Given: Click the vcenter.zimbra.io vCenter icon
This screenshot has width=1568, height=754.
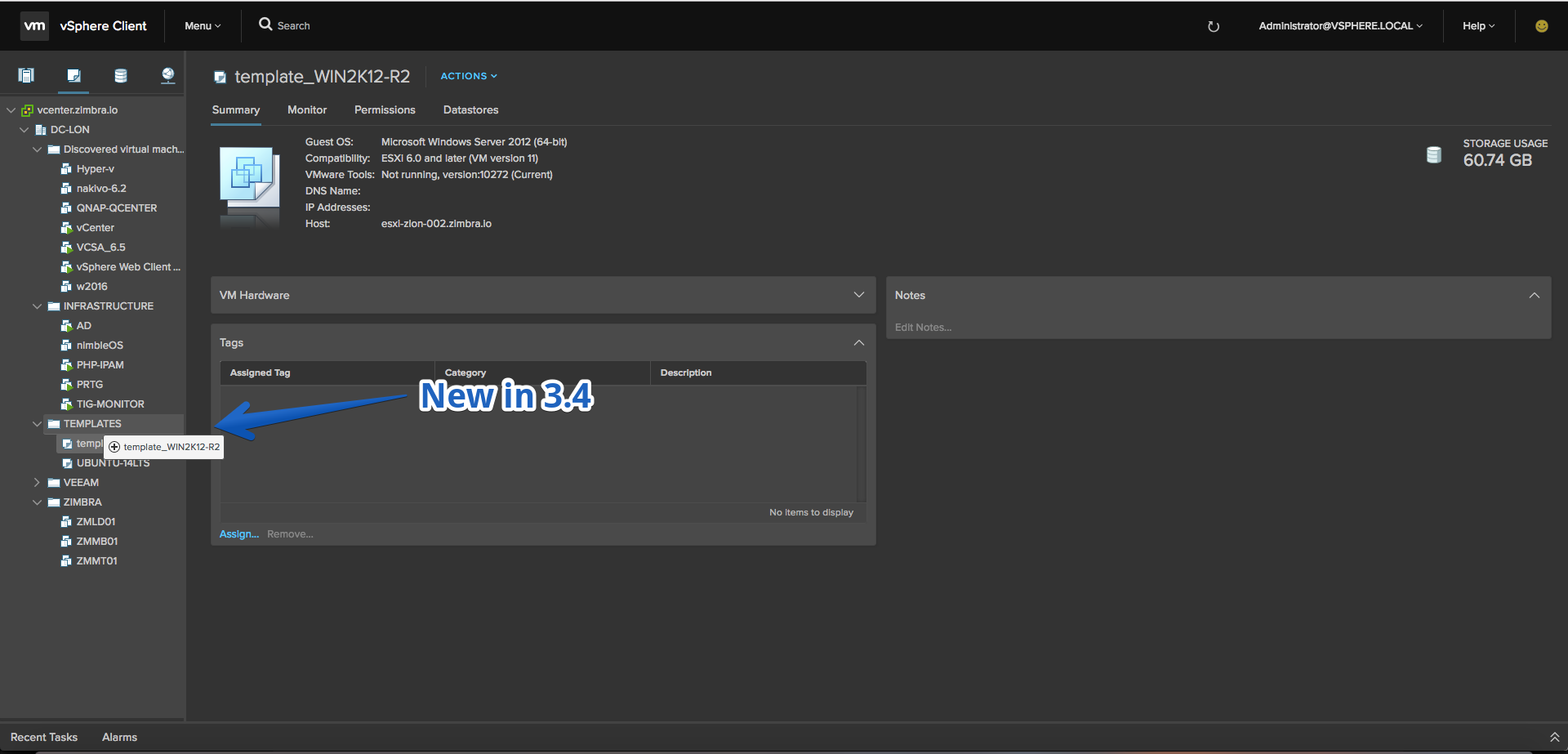Looking at the screenshot, I should point(27,110).
